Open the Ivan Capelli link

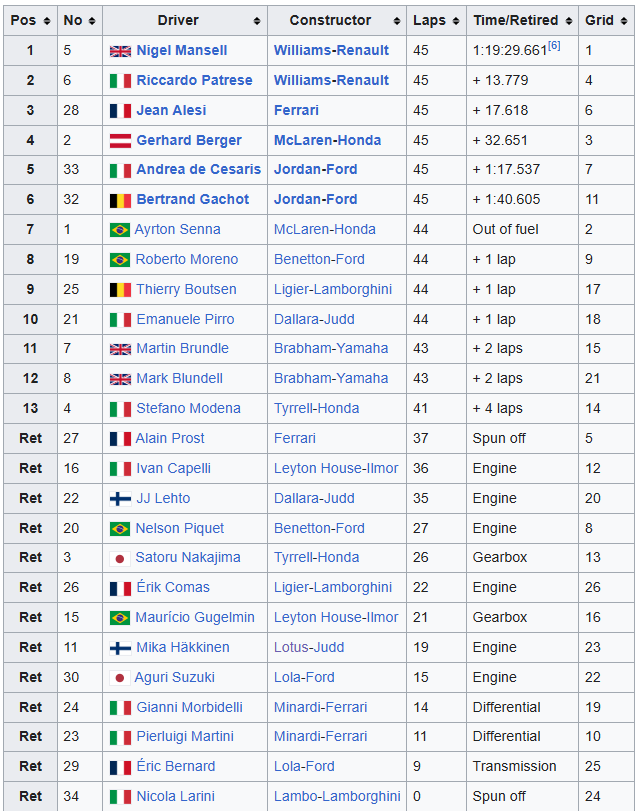(174, 468)
